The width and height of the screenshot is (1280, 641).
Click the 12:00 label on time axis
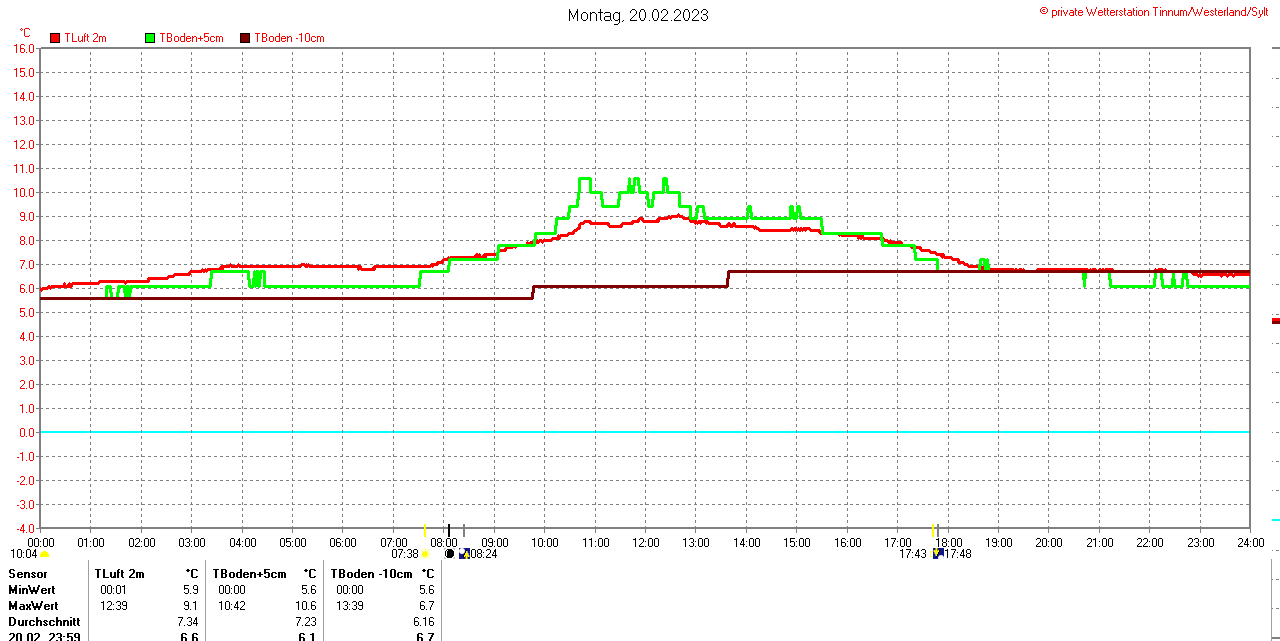pyautogui.click(x=645, y=543)
